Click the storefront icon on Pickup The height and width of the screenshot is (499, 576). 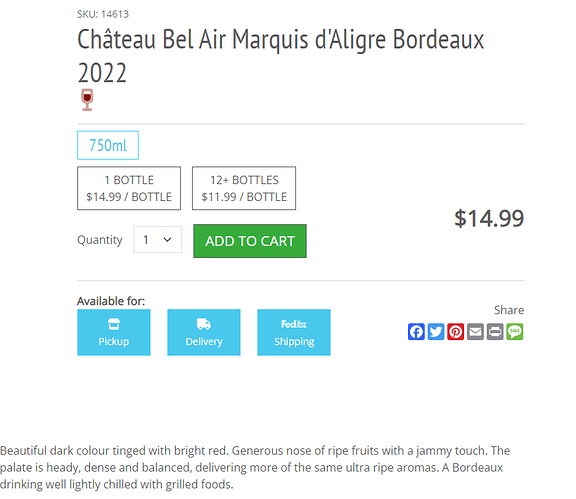point(114,324)
